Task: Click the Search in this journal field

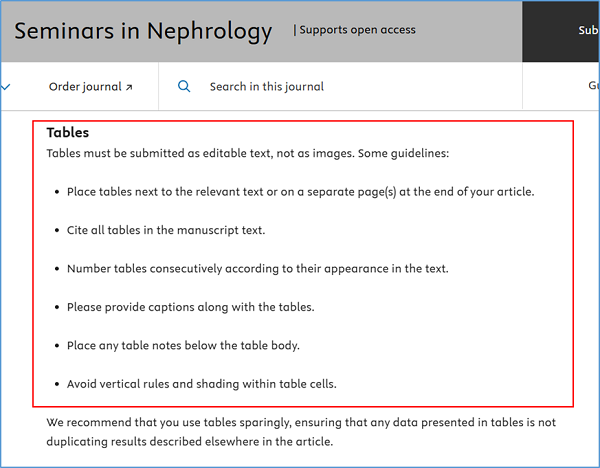Action: (x=267, y=87)
